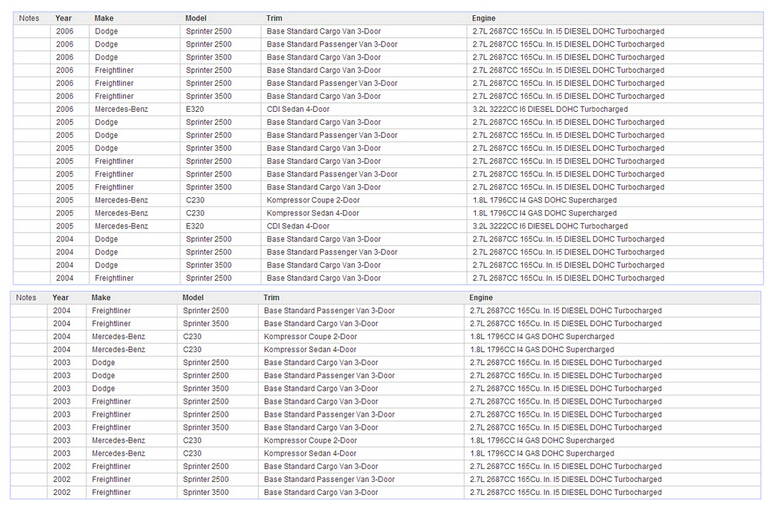
Task: Select 'Sprinter 3500' in the 2006 Dodge row
Action: [x=208, y=57]
